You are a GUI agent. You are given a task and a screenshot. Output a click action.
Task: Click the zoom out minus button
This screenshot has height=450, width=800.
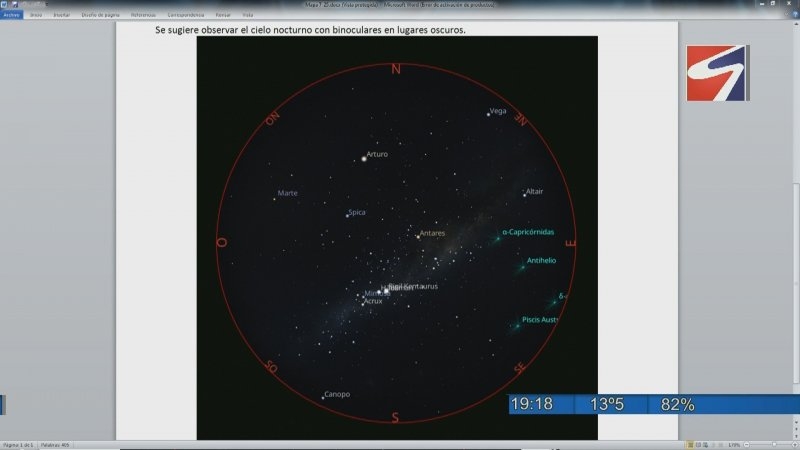coord(746,444)
